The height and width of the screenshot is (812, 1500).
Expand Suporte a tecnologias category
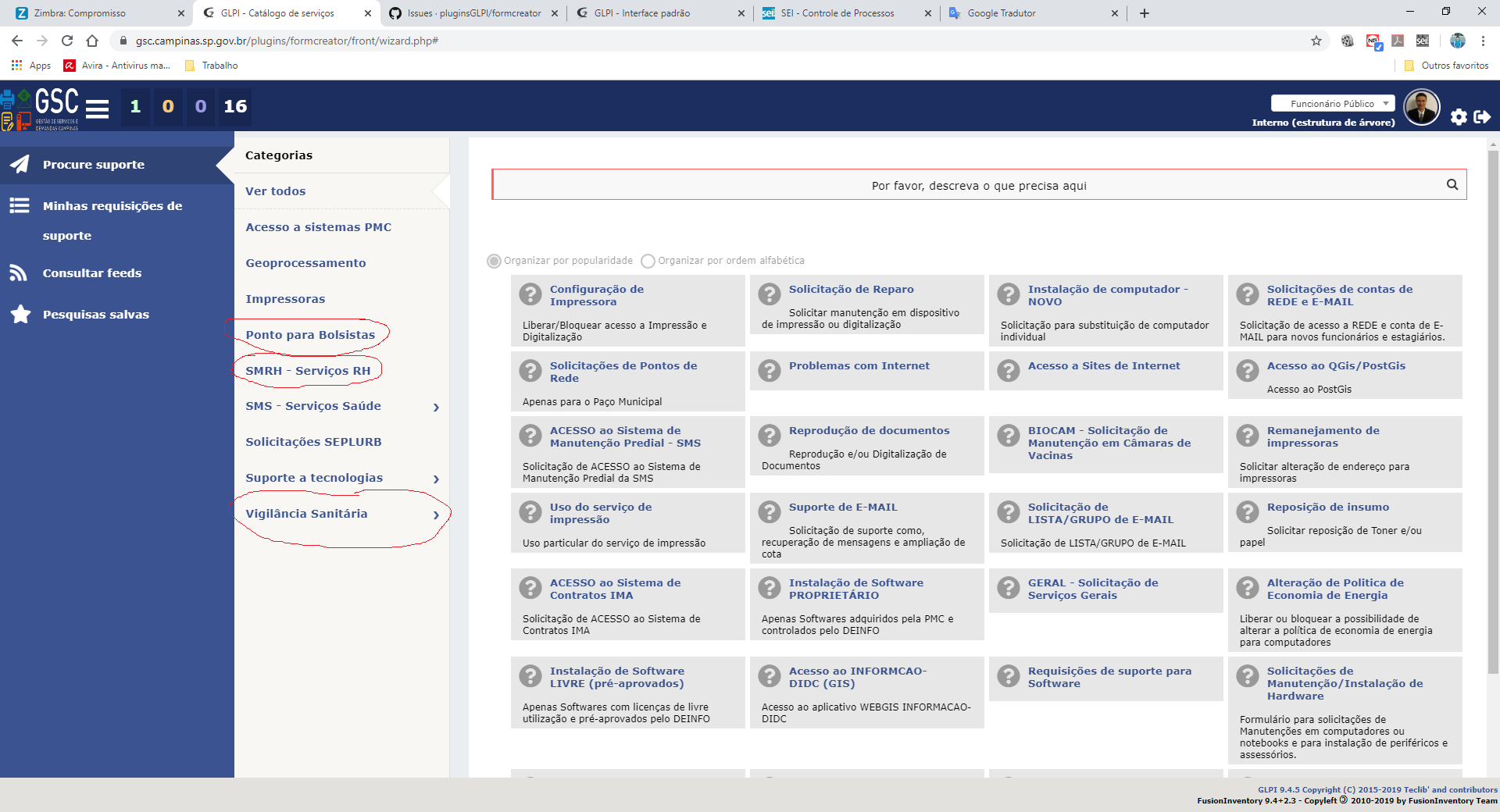pyautogui.click(x=437, y=479)
